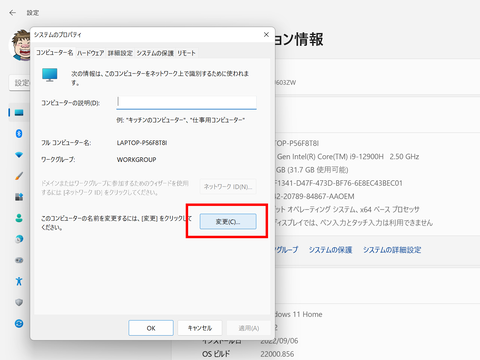The width and height of the screenshot is (480, 360).
Task: Open Privacy & security shield icon
Action: [19, 302]
